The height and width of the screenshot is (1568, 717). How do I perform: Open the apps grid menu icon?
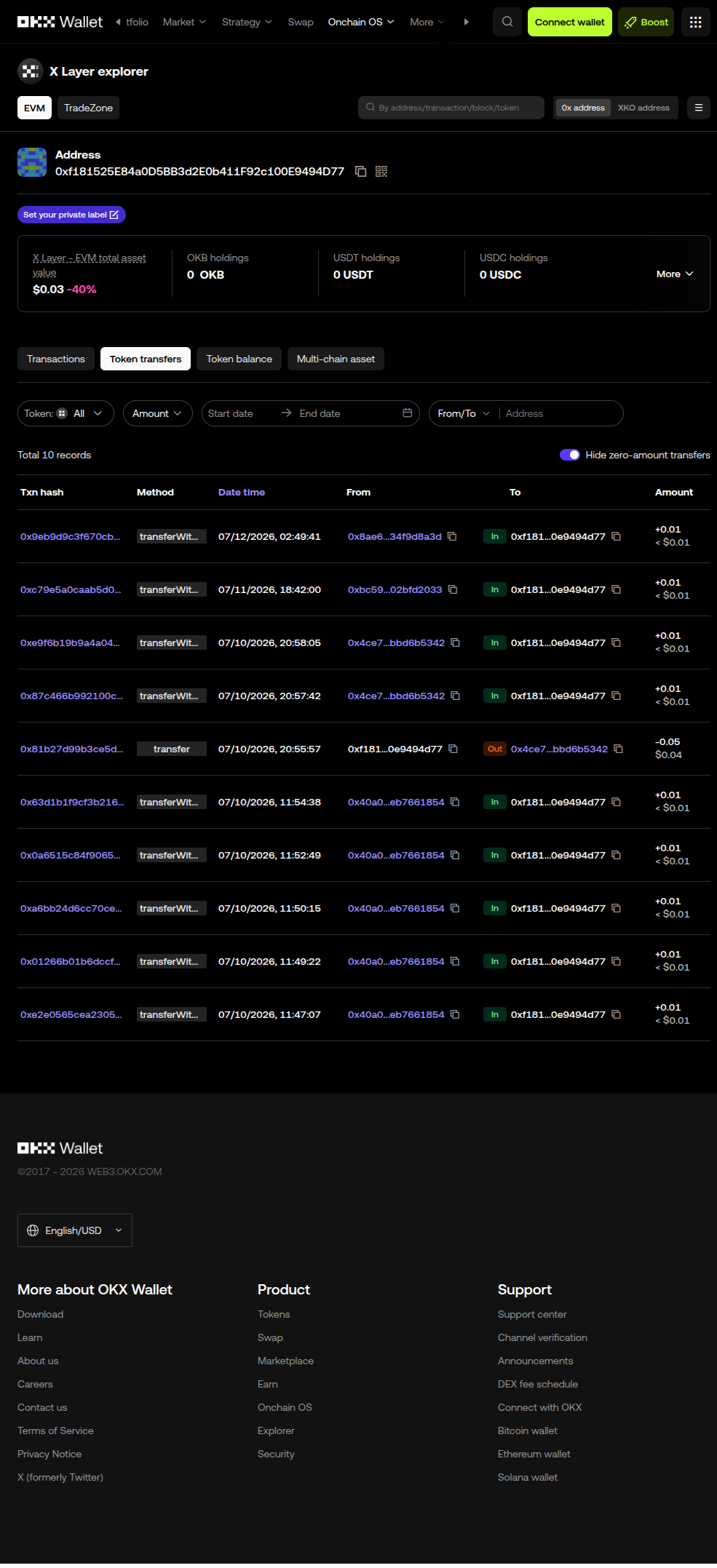[696, 22]
